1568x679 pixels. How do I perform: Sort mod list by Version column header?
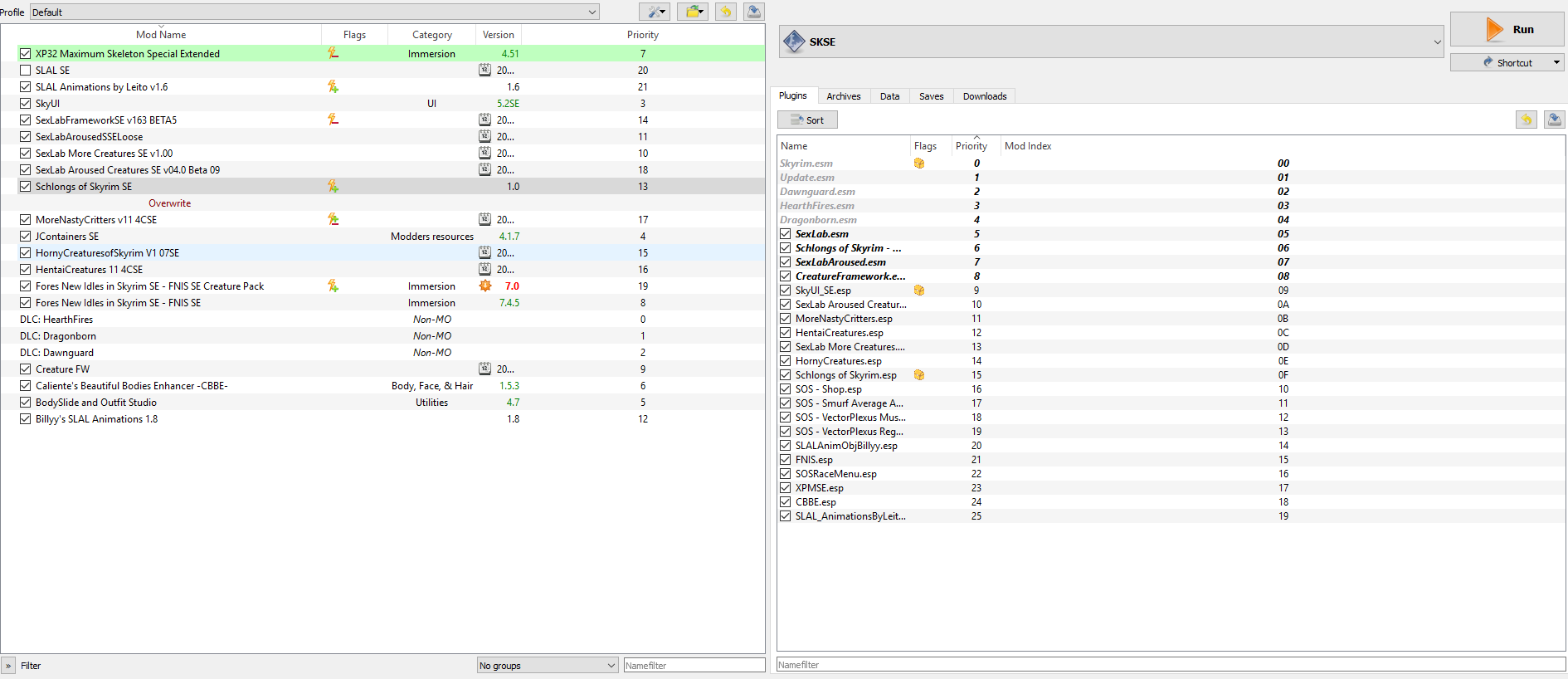499,35
